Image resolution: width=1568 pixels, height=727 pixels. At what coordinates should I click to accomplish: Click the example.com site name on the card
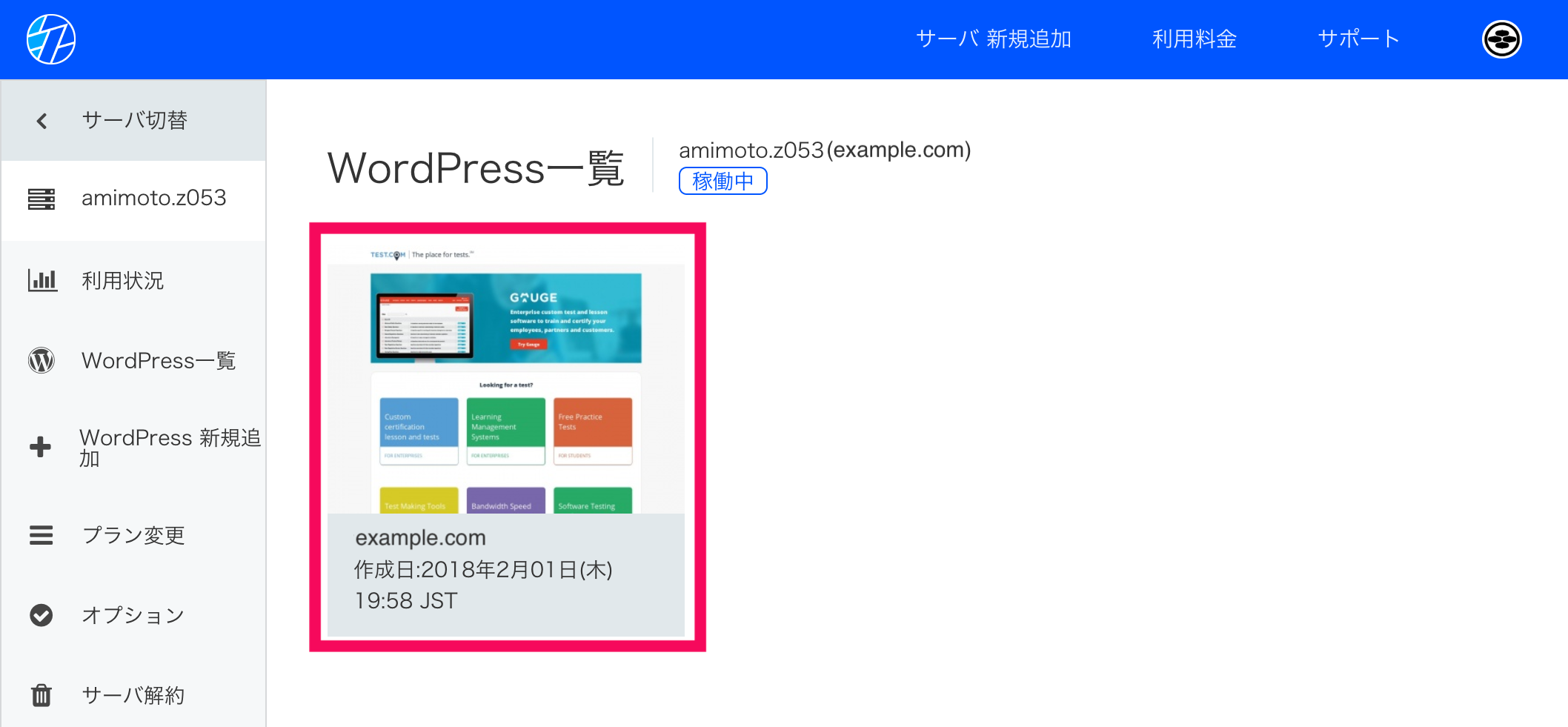[420, 538]
